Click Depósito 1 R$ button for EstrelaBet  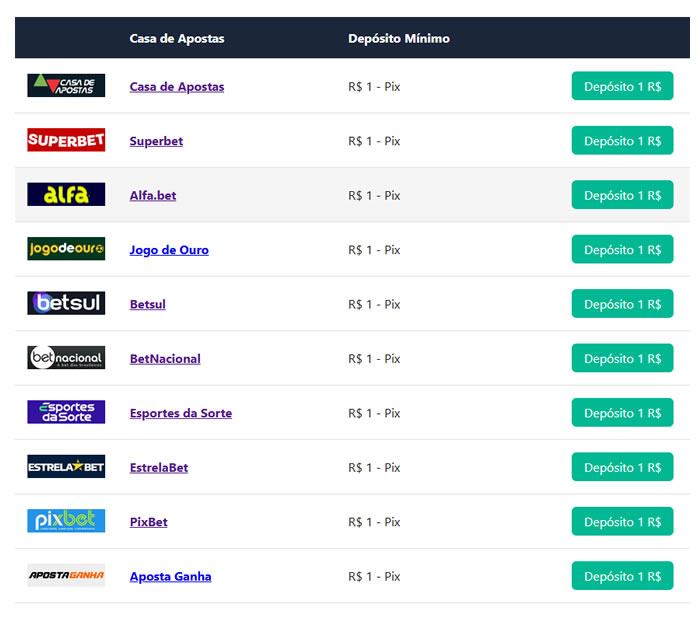point(622,467)
